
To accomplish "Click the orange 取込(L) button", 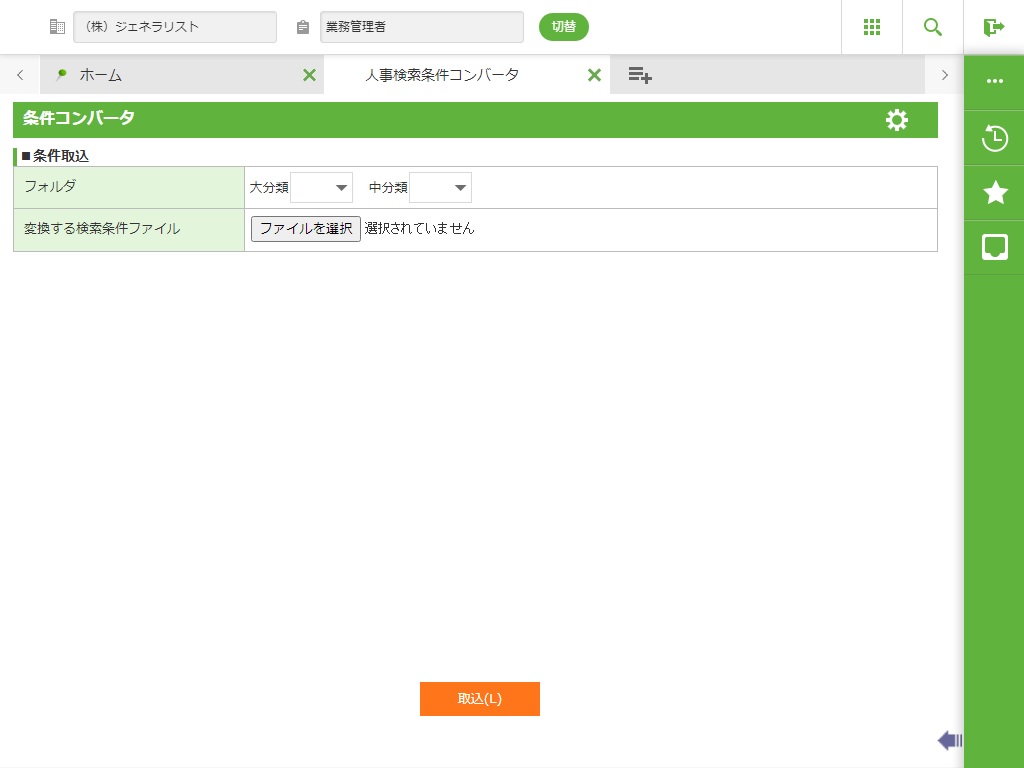I will tap(480, 699).
